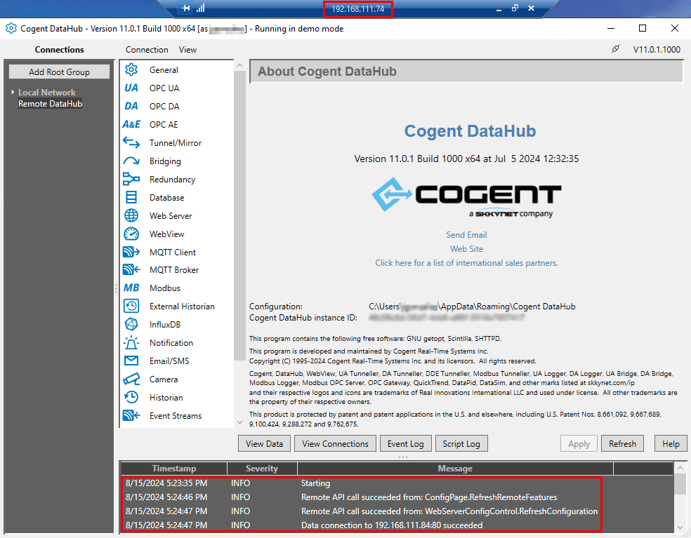
Task: Open the Historian clock icon
Action: (131, 397)
